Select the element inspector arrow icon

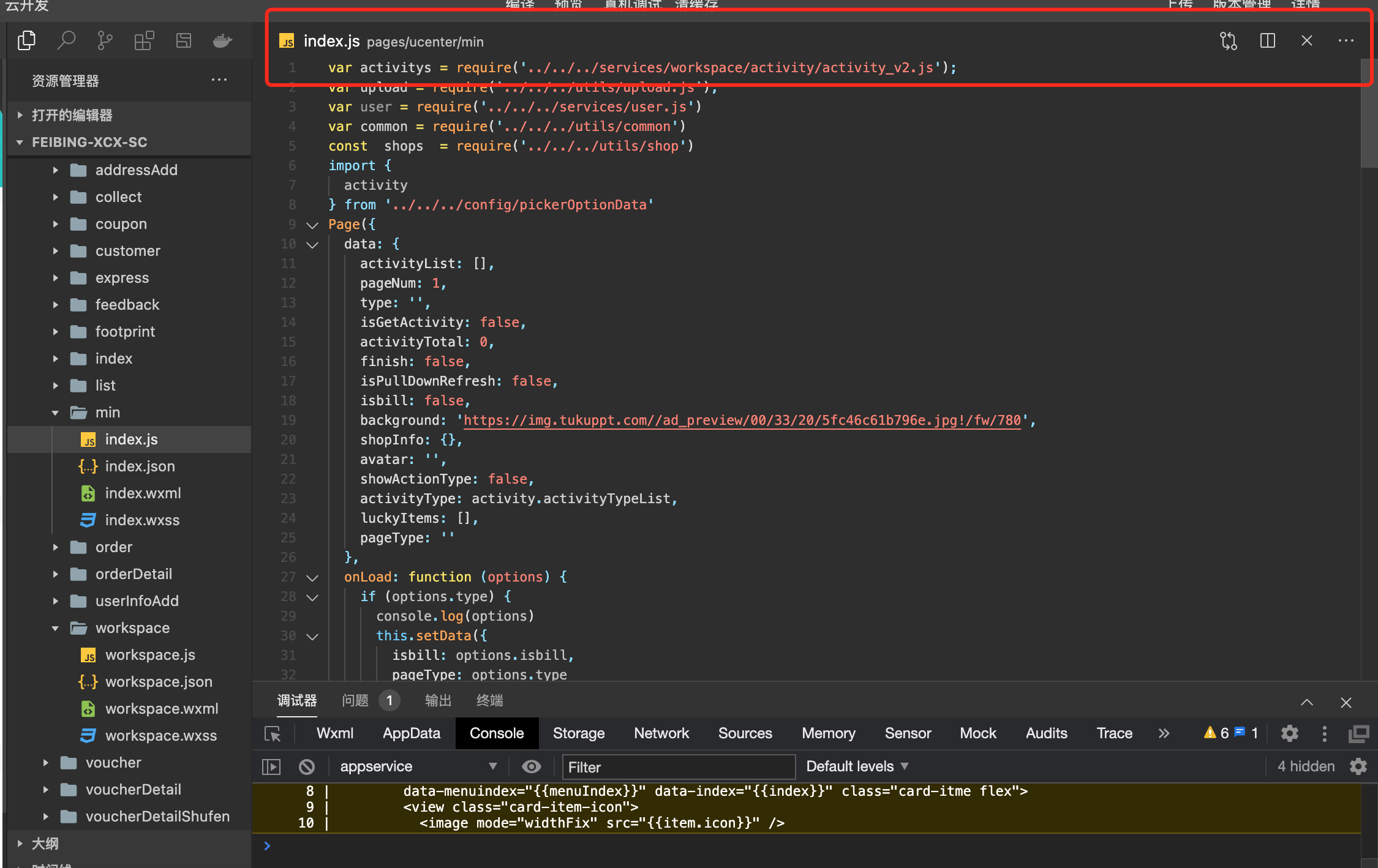(273, 733)
